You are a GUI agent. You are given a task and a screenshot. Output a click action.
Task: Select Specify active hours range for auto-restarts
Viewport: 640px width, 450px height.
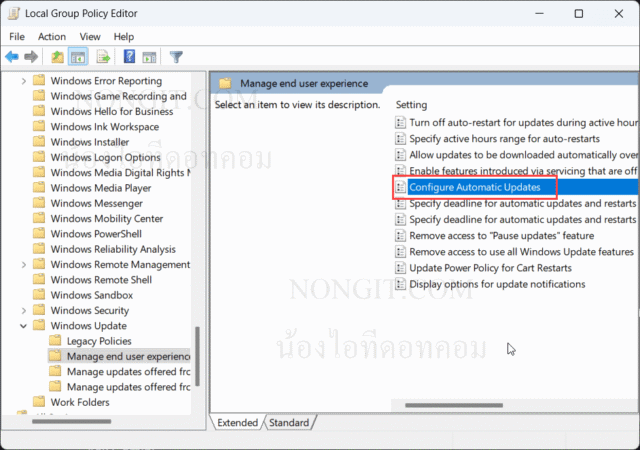coord(504,139)
